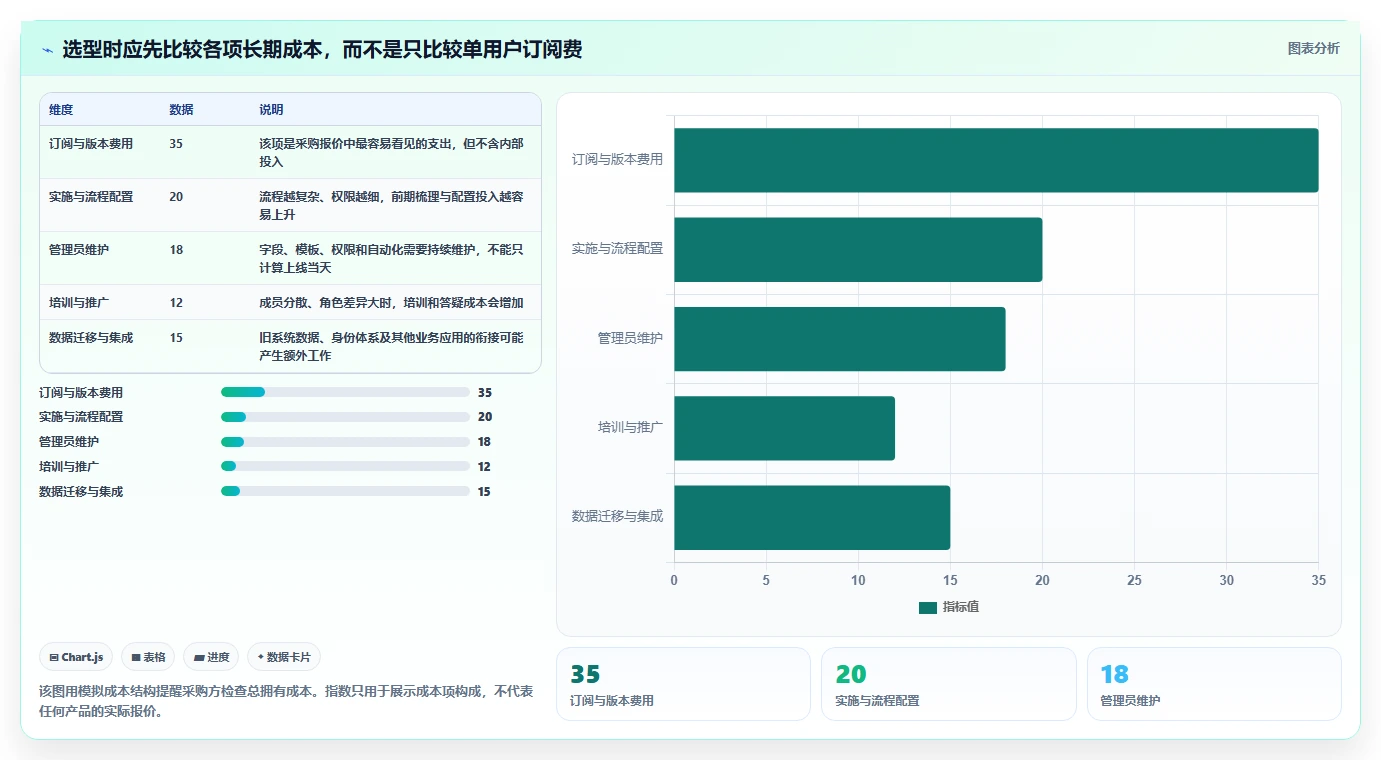
Task: Click the title 选型时应先比较各项长期成本
Action: (x=322, y=50)
